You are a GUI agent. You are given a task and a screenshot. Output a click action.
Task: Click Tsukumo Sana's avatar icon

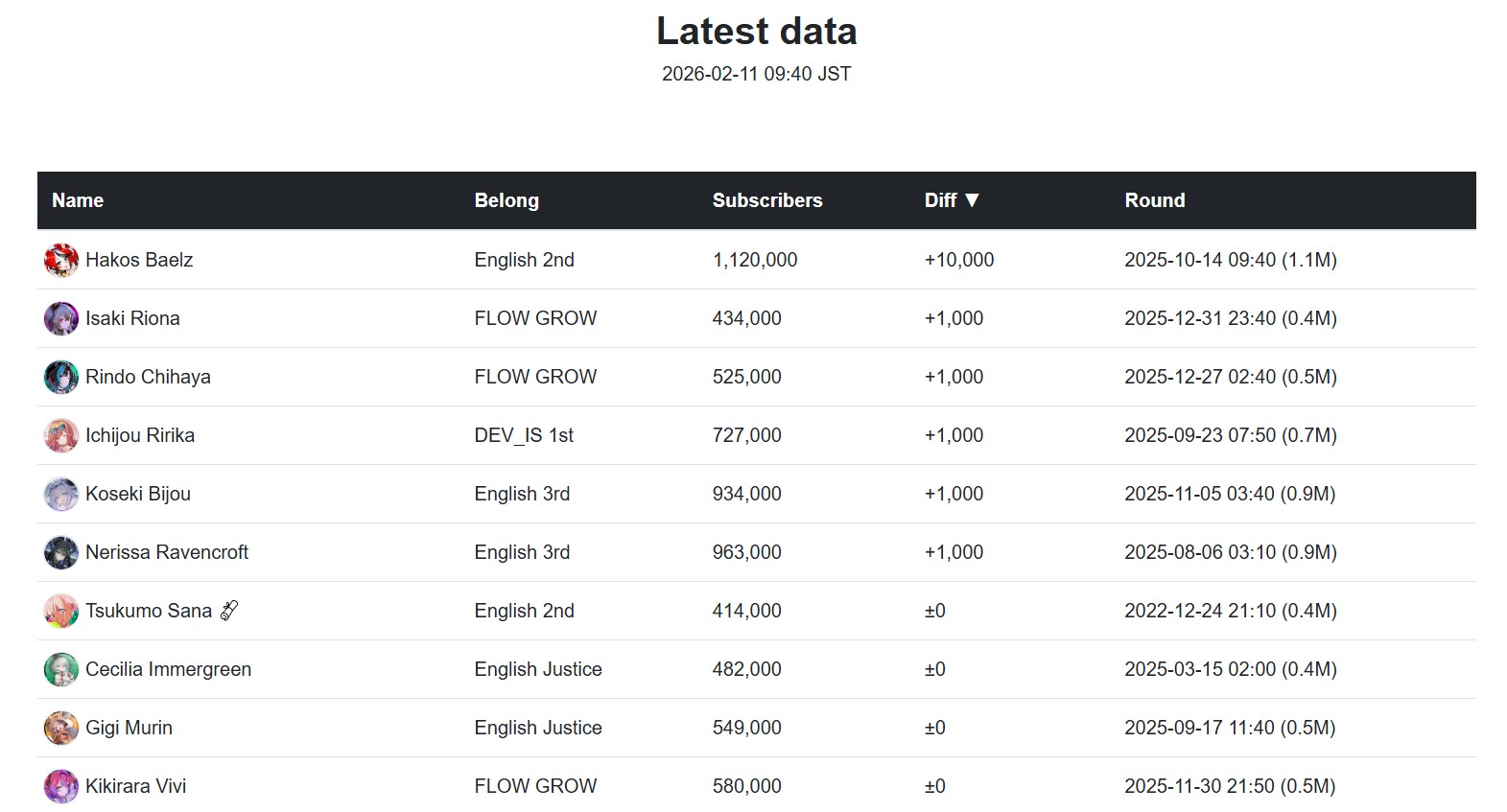coord(61,611)
